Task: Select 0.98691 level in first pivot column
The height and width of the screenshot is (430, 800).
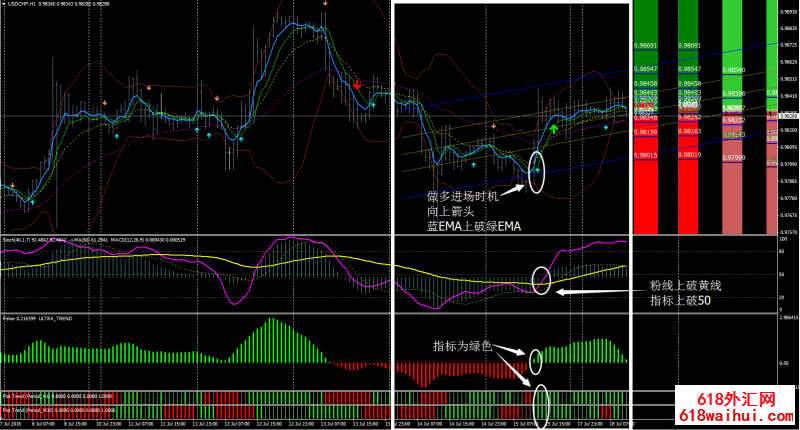Action: click(x=645, y=45)
